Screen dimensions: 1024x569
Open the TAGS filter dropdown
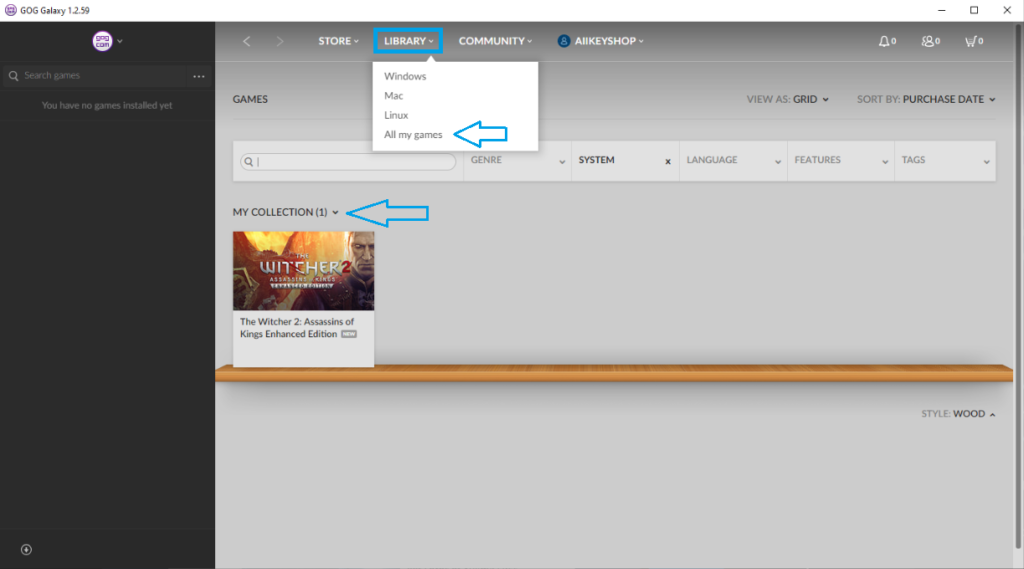[945, 160]
